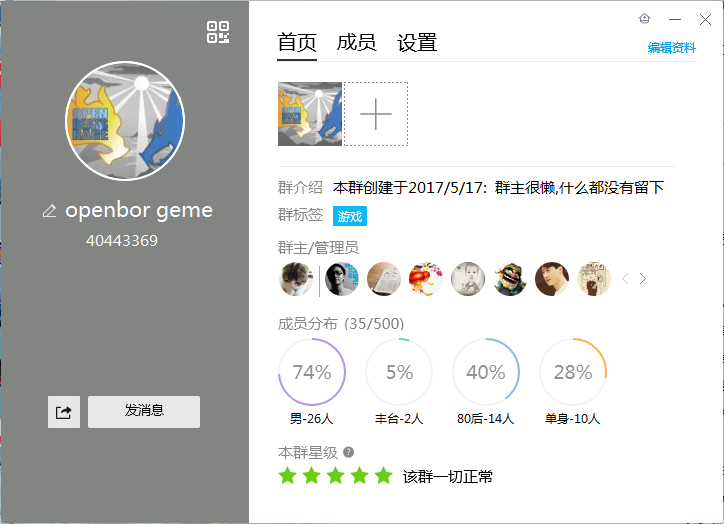
Task: Click the pencil icon beside openbor geme
Action: [x=49, y=211]
